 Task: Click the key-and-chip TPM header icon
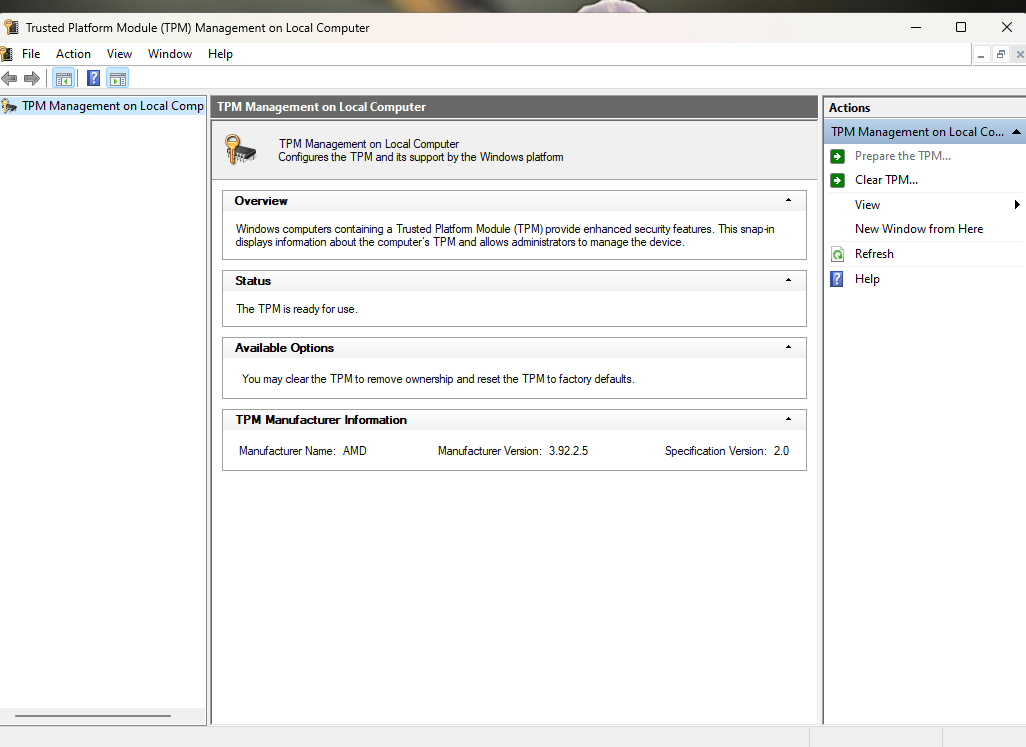click(x=241, y=150)
